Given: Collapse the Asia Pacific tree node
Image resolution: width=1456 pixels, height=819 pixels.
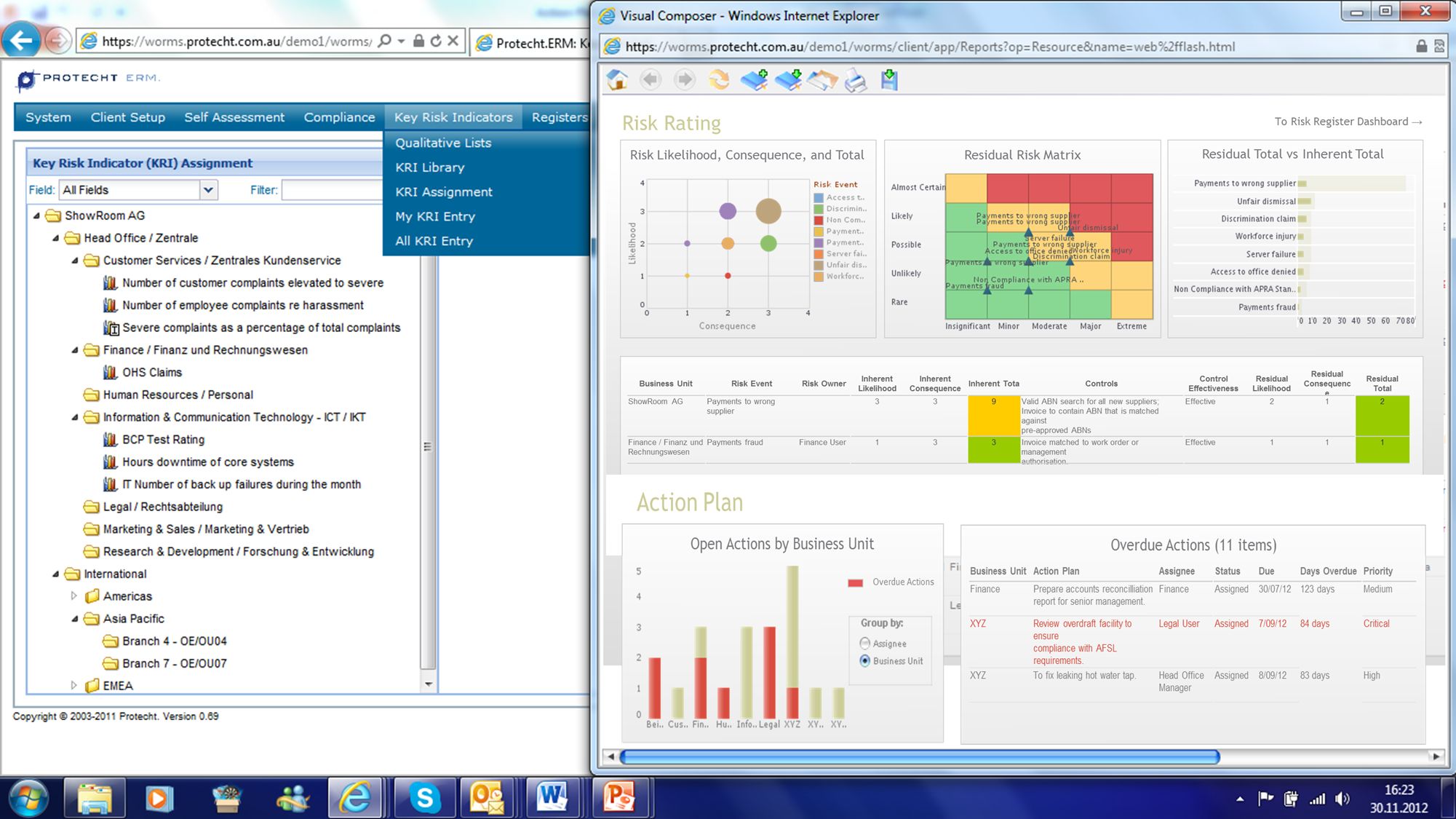Looking at the screenshot, I should tap(74, 619).
